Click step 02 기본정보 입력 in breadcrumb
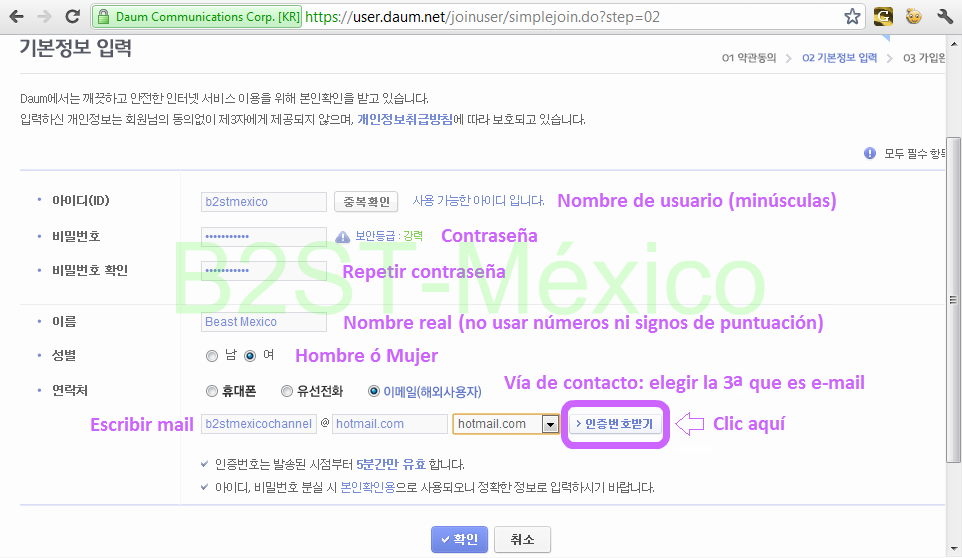The image size is (962, 558). click(x=839, y=58)
